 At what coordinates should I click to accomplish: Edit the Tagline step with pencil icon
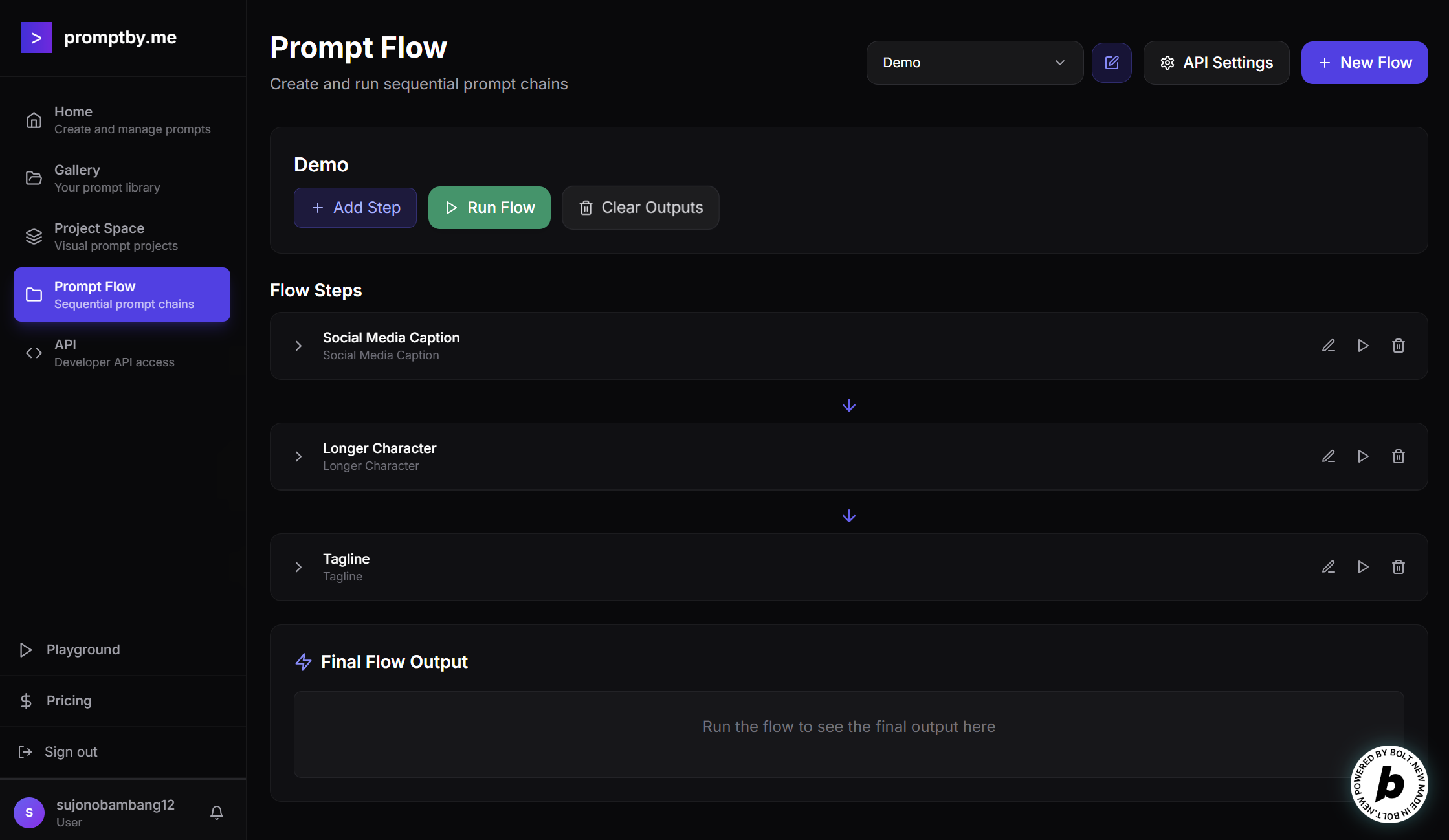coord(1328,567)
